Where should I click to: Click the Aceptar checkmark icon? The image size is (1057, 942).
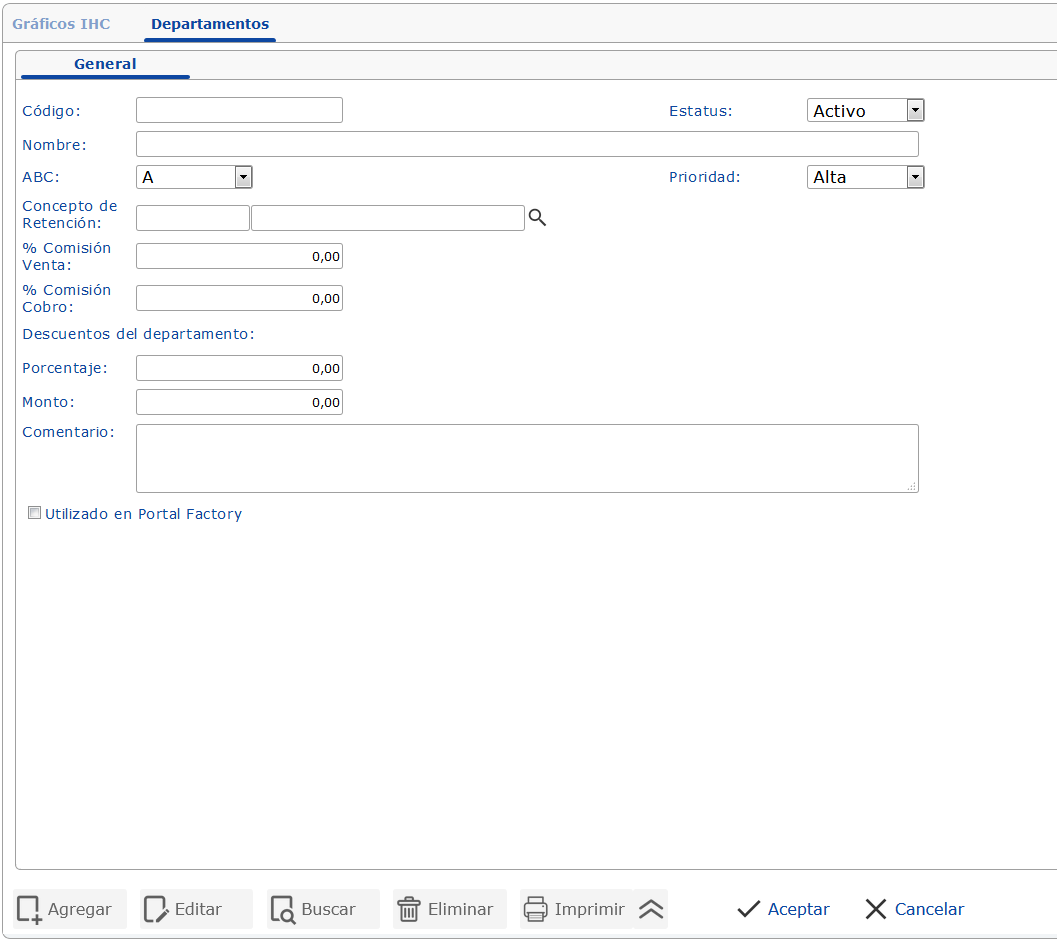pos(748,909)
